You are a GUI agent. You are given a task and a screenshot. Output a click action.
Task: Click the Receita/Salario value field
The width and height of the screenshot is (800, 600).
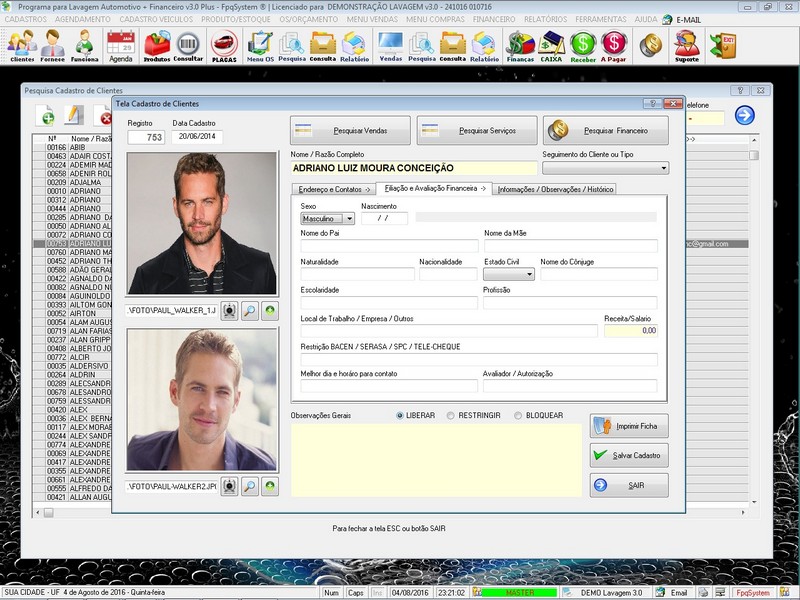pyautogui.click(x=631, y=331)
